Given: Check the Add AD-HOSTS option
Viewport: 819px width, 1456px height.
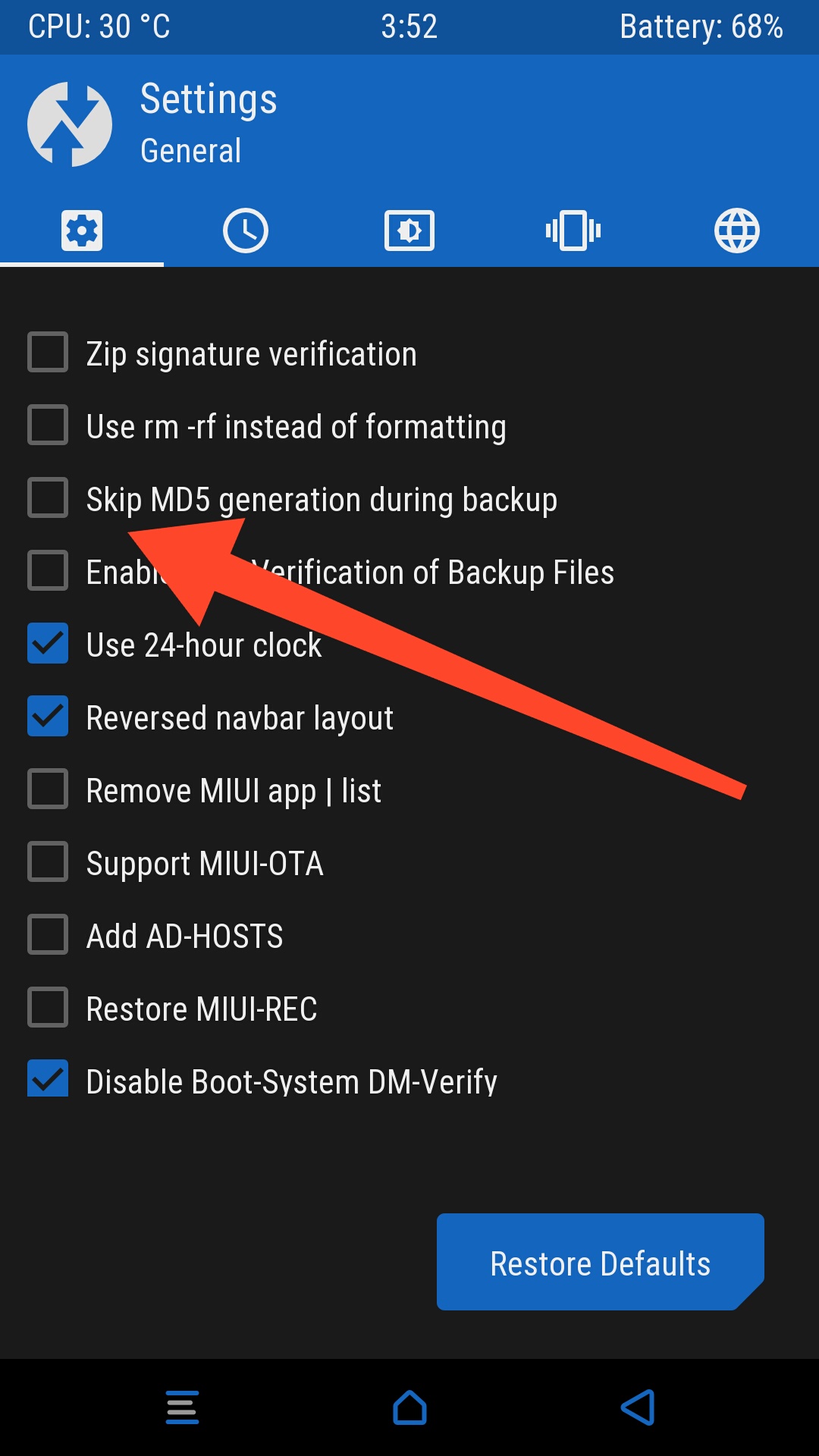Looking at the screenshot, I should coord(48,934).
